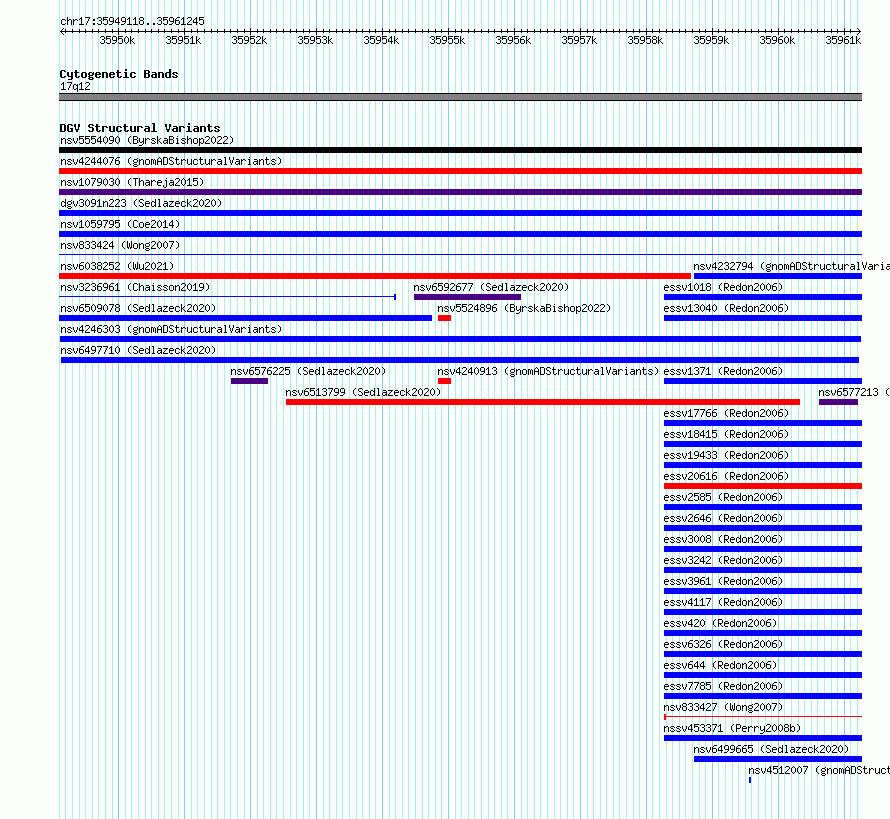890x819 pixels.
Task: Click the nsv4232794 variant label
Action: pos(791,266)
